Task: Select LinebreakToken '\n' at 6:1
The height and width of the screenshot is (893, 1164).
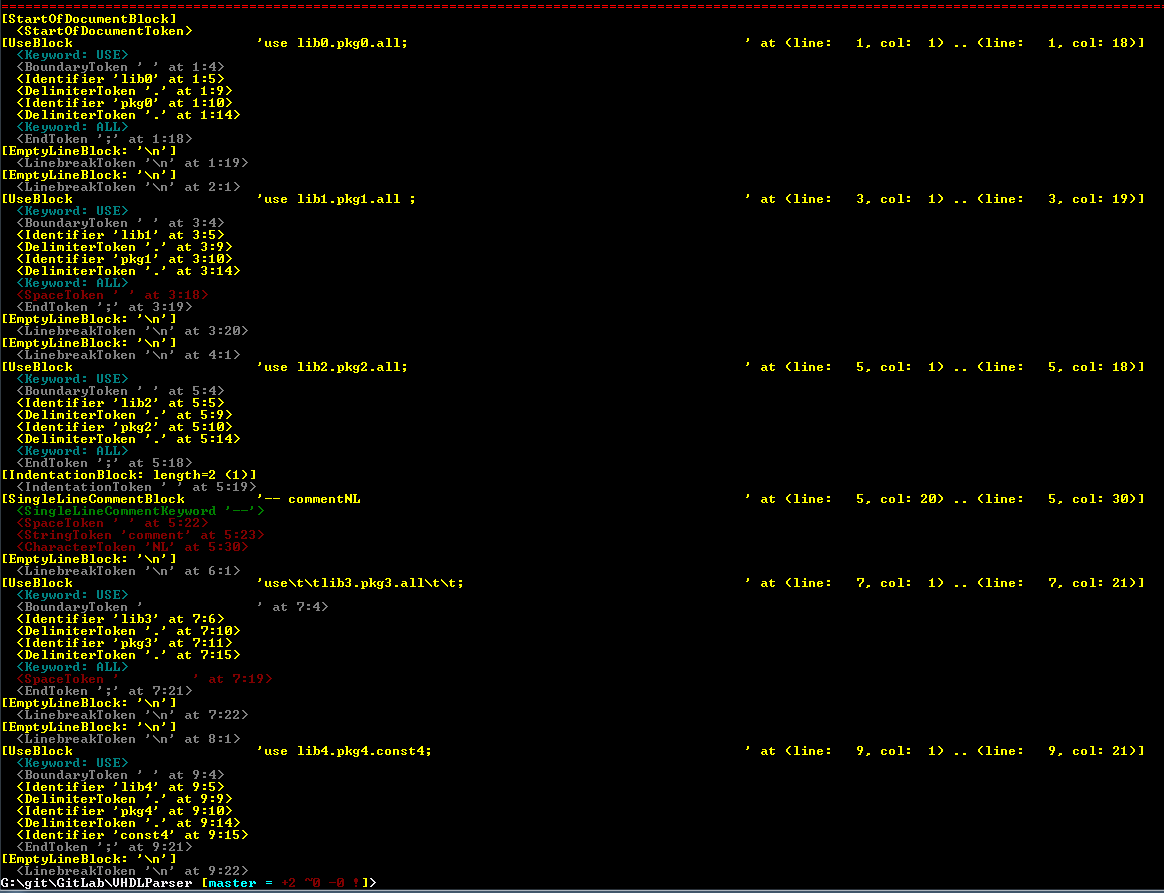Action: tap(128, 571)
